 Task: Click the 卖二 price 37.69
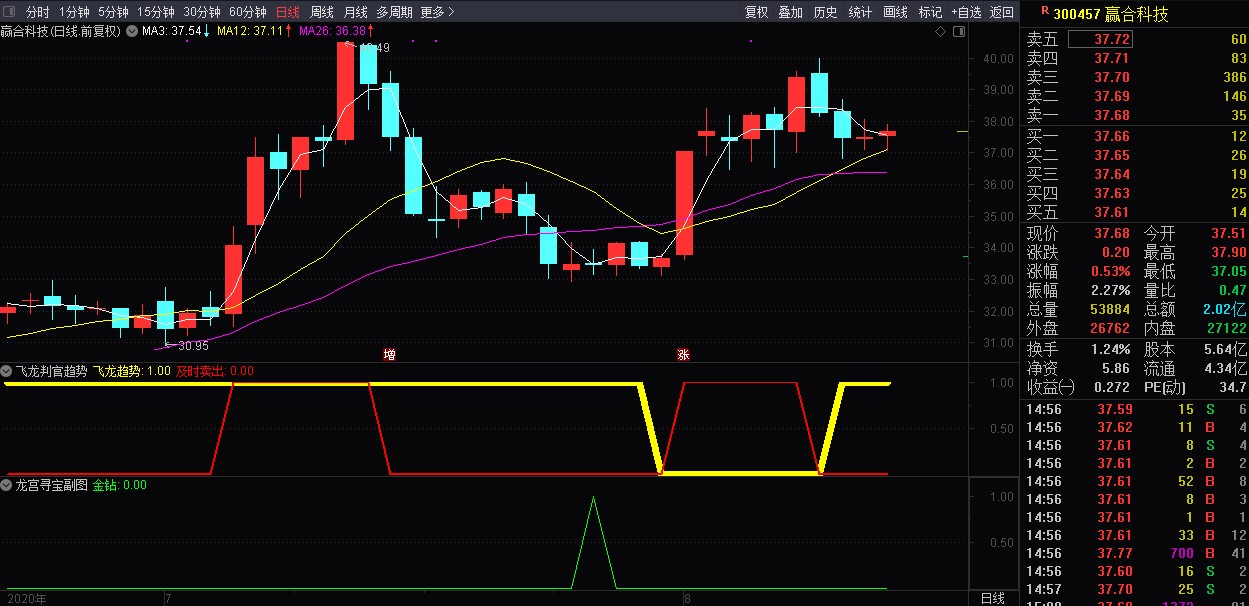[x=1112, y=97]
